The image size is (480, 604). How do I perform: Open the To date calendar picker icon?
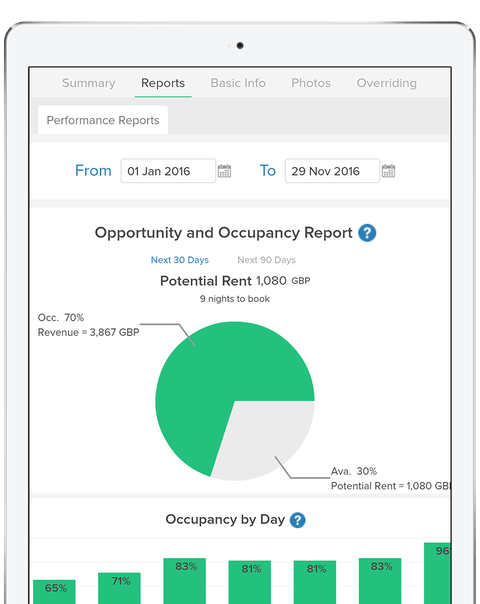pos(388,171)
